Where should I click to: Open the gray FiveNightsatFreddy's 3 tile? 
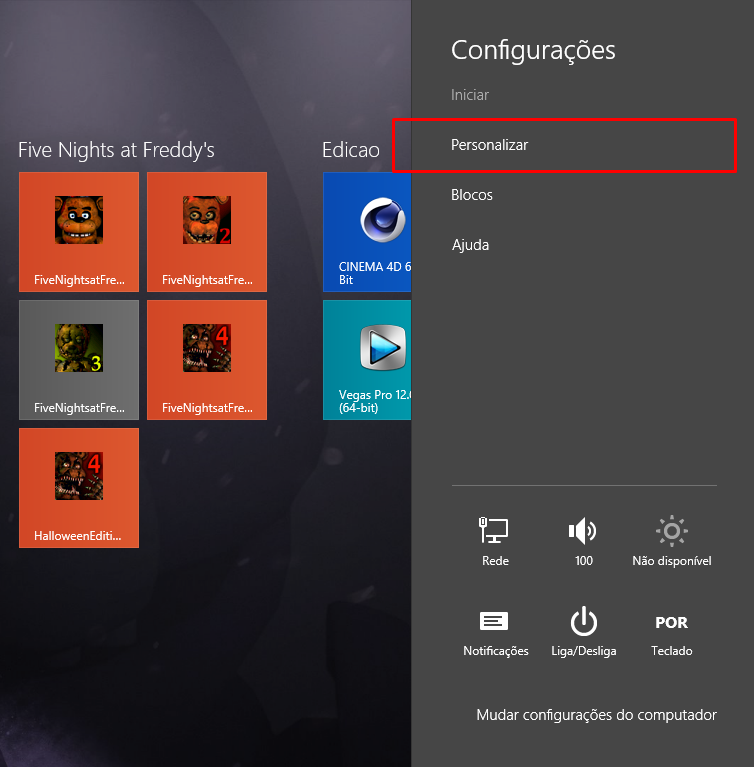click(79, 360)
